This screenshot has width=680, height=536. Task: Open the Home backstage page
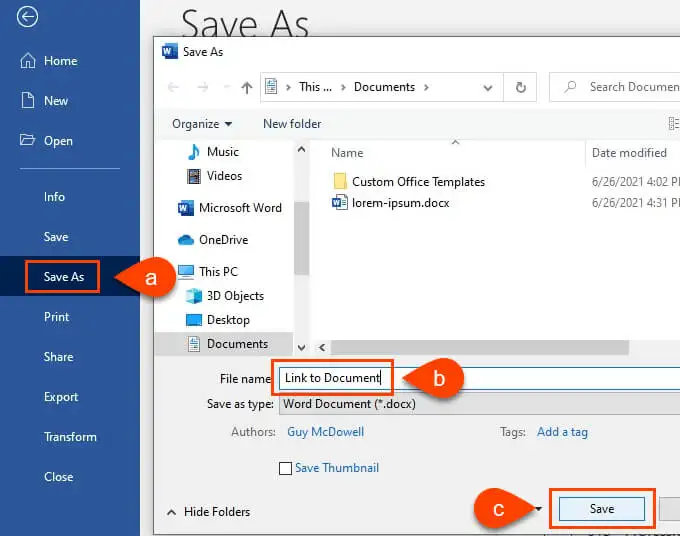pyautogui.click(x=49, y=61)
